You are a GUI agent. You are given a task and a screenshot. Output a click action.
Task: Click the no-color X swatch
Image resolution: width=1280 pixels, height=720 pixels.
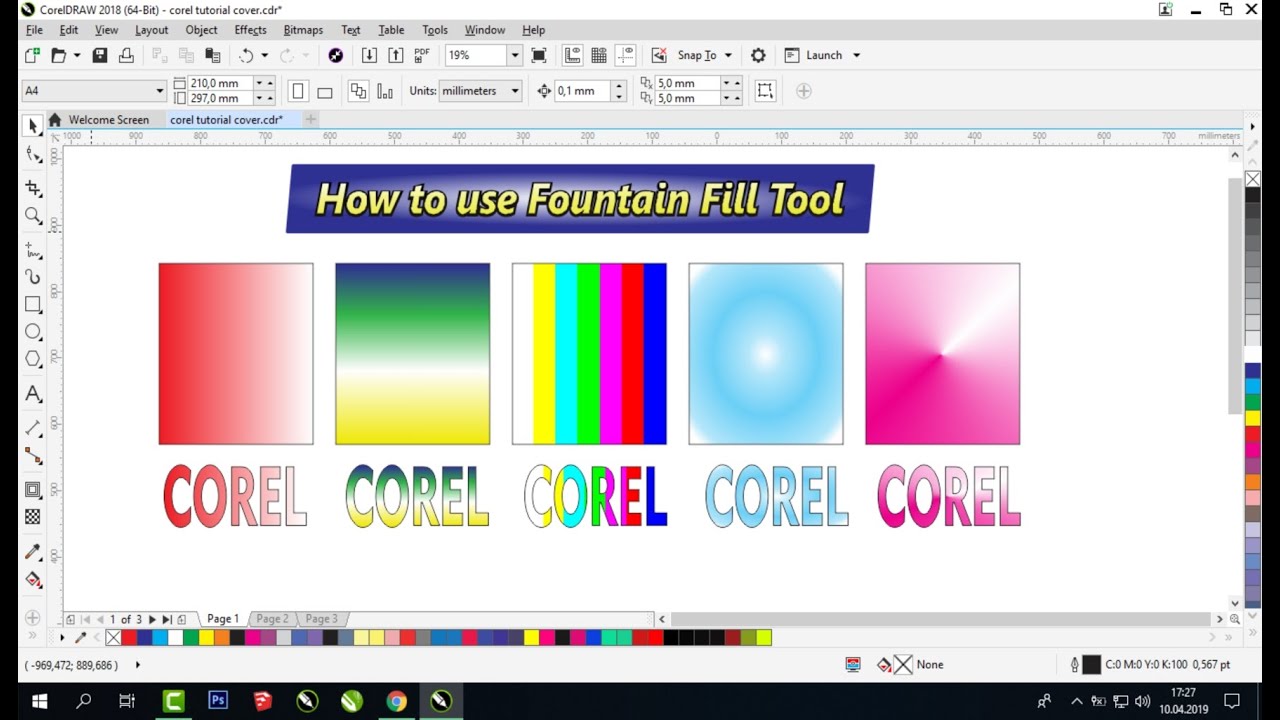tap(113, 637)
